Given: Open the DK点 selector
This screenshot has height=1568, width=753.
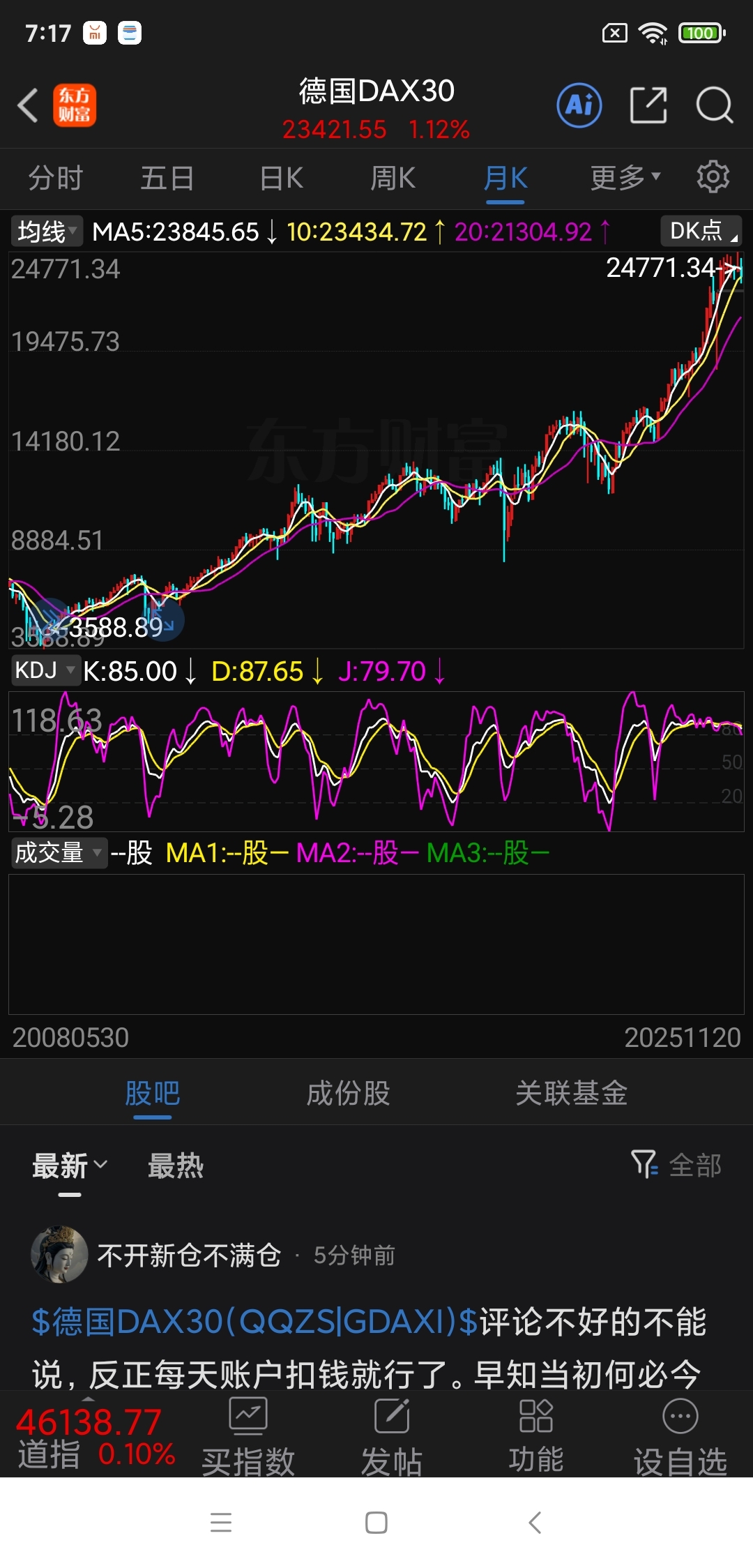Looking at the screenshot, I should pos(701,231).
